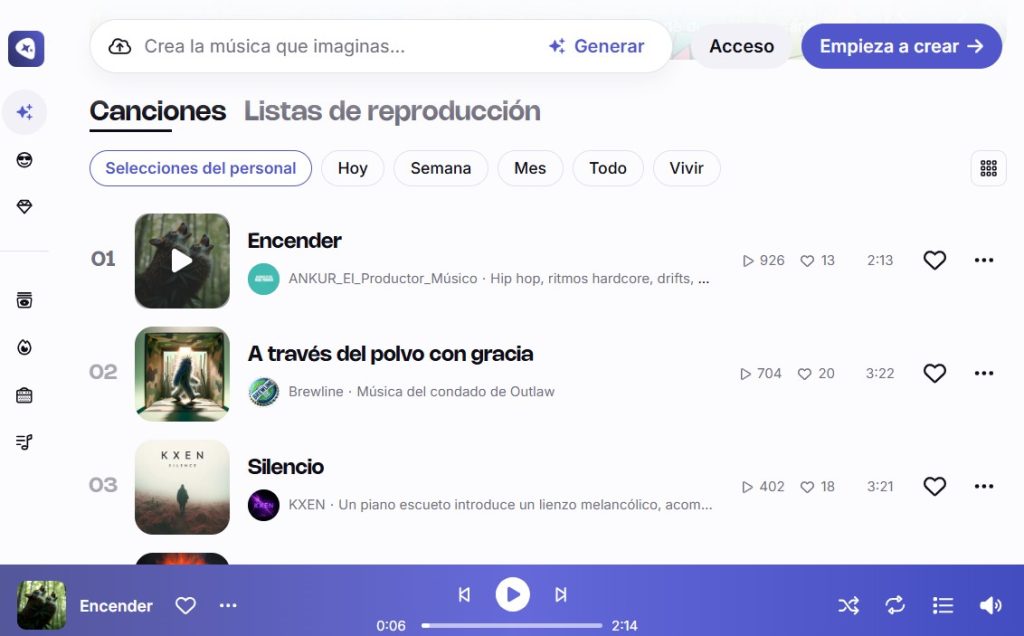Click the playback progress bar at the bottom
The width and height of the screenshot is (1024, 636).
512,625
